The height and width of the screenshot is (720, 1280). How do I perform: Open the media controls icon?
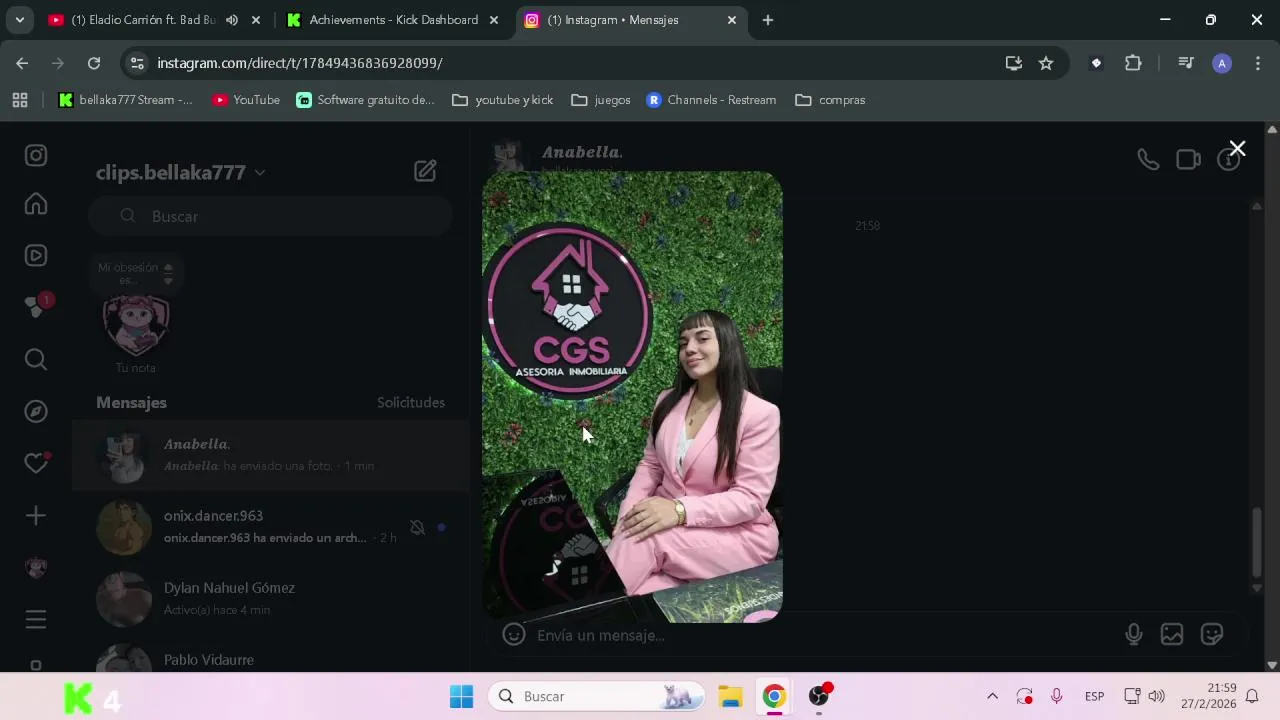tap(1186, 63)
